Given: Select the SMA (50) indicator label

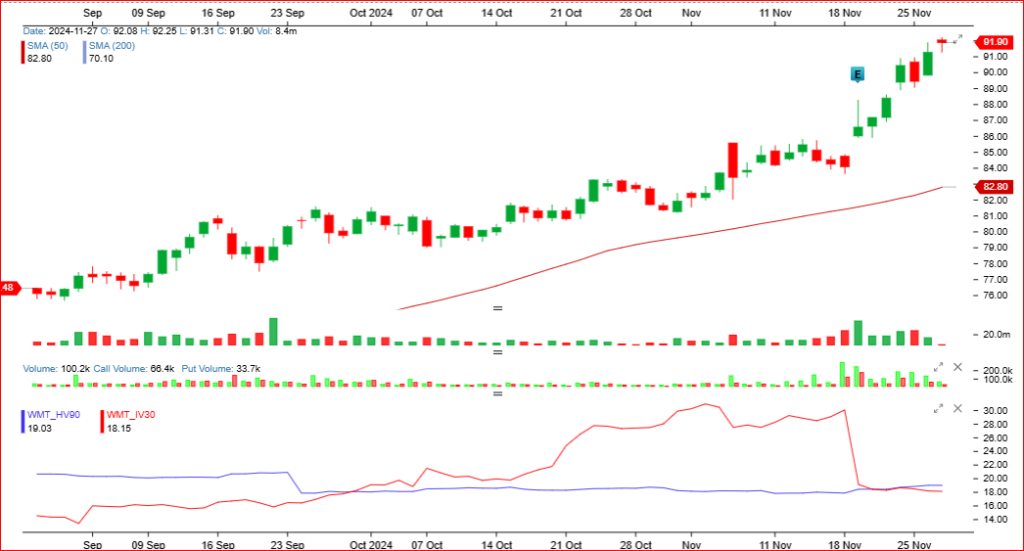Looking at the screenshot, I should [48, 46].
